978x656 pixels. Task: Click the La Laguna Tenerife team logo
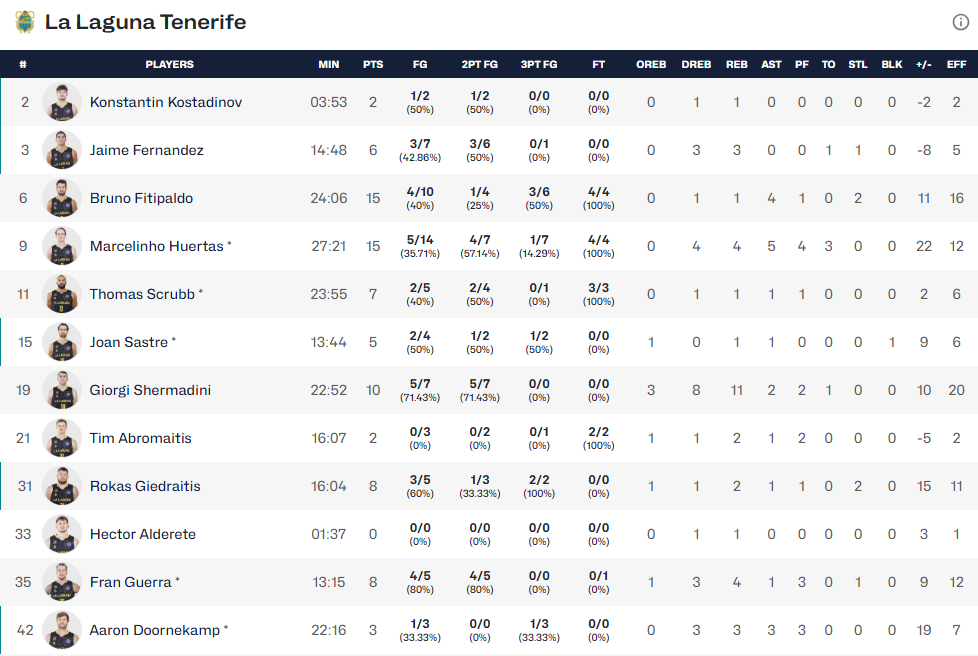point(24,22)
